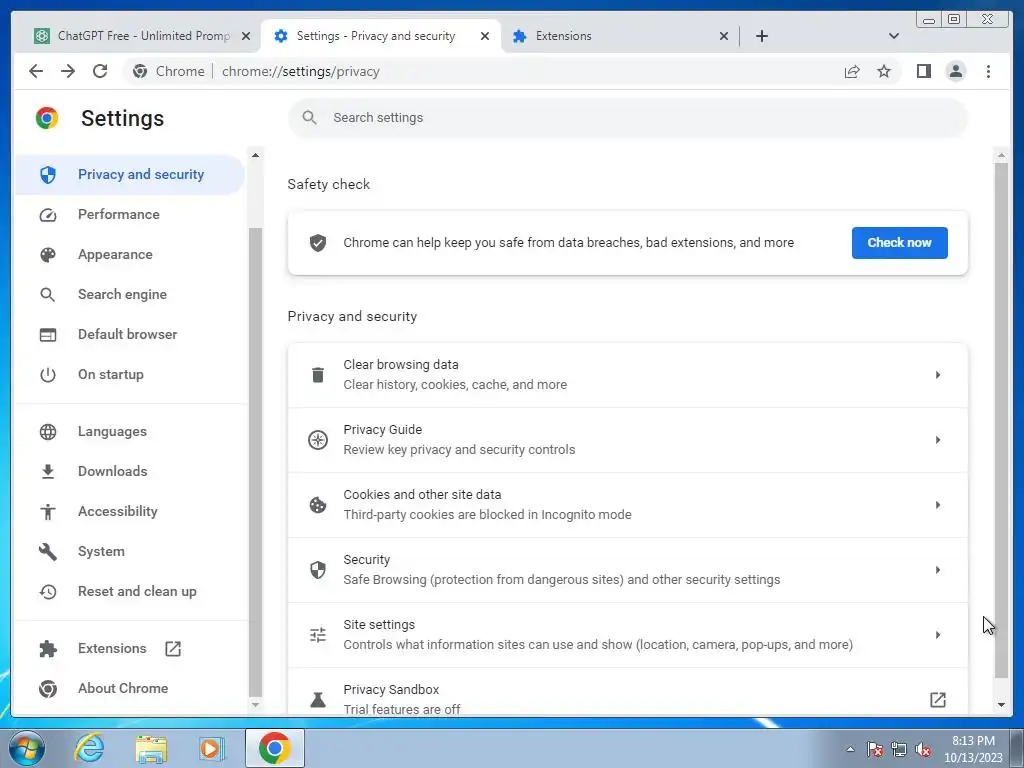The width and height of the screenshot is (1024, 768).
Task: Click the browser forward arrow
Action: (x=68, y=71)
